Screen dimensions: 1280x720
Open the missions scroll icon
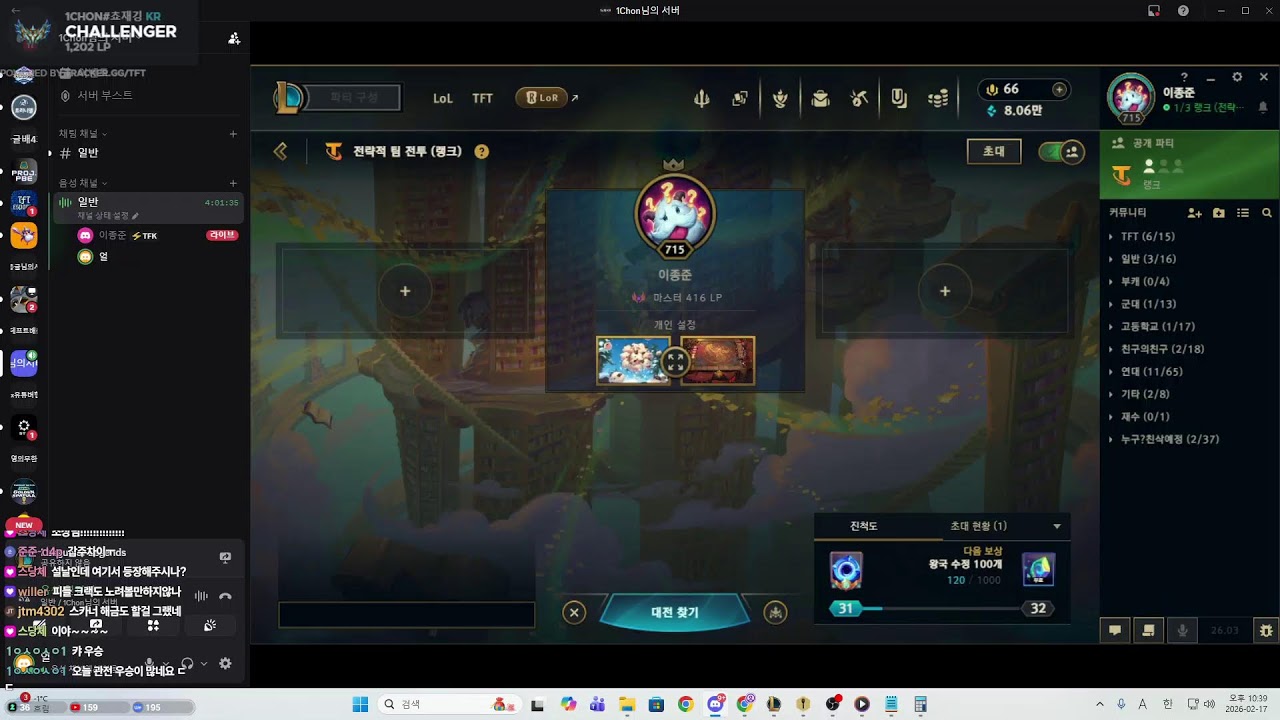click(1149, 630)
